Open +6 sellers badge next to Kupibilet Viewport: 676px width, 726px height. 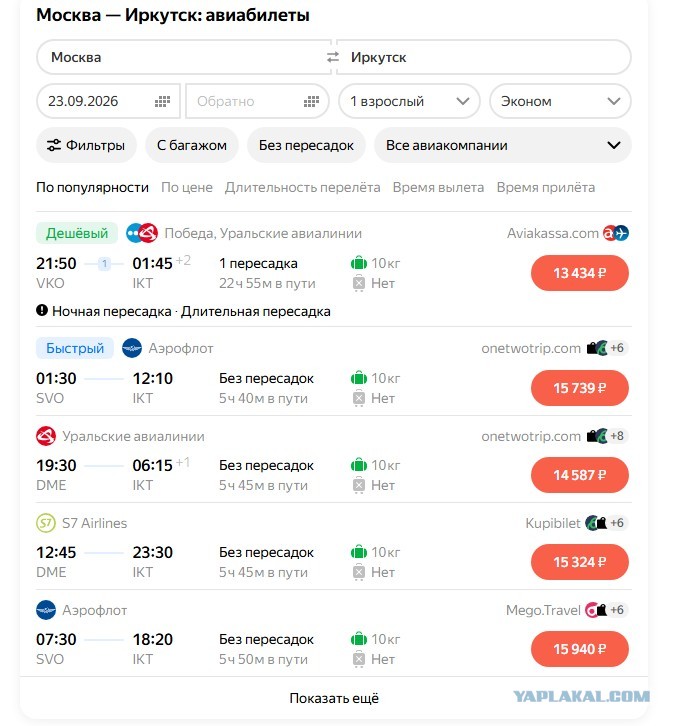pyautogui.click(x=617, y=523)
